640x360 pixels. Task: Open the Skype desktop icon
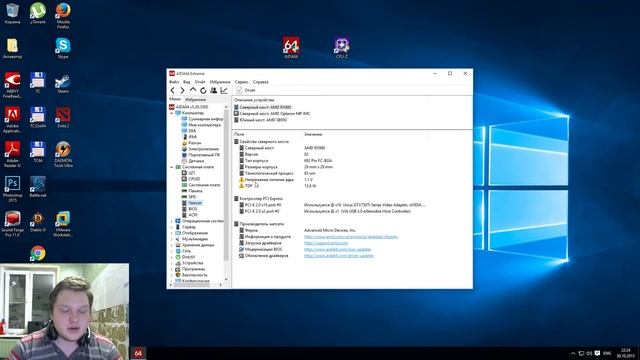click(x=63, y=48)
